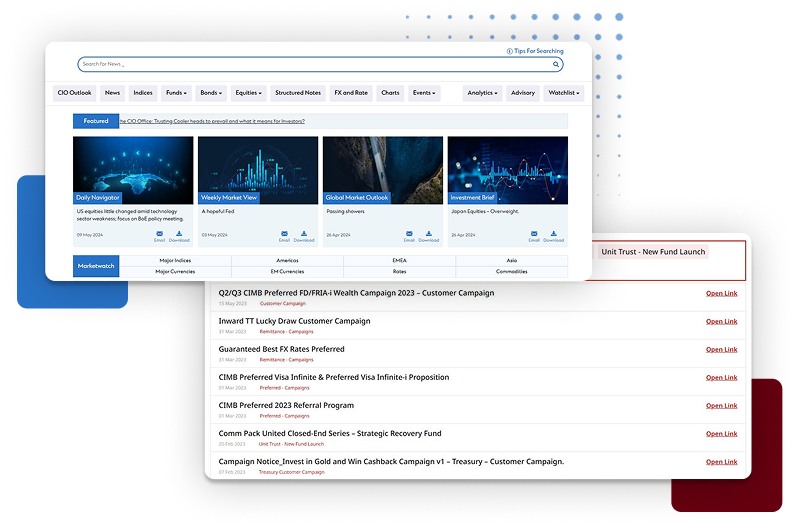Open Link for Comm Pack United Closed-End Series

point(721,434)
